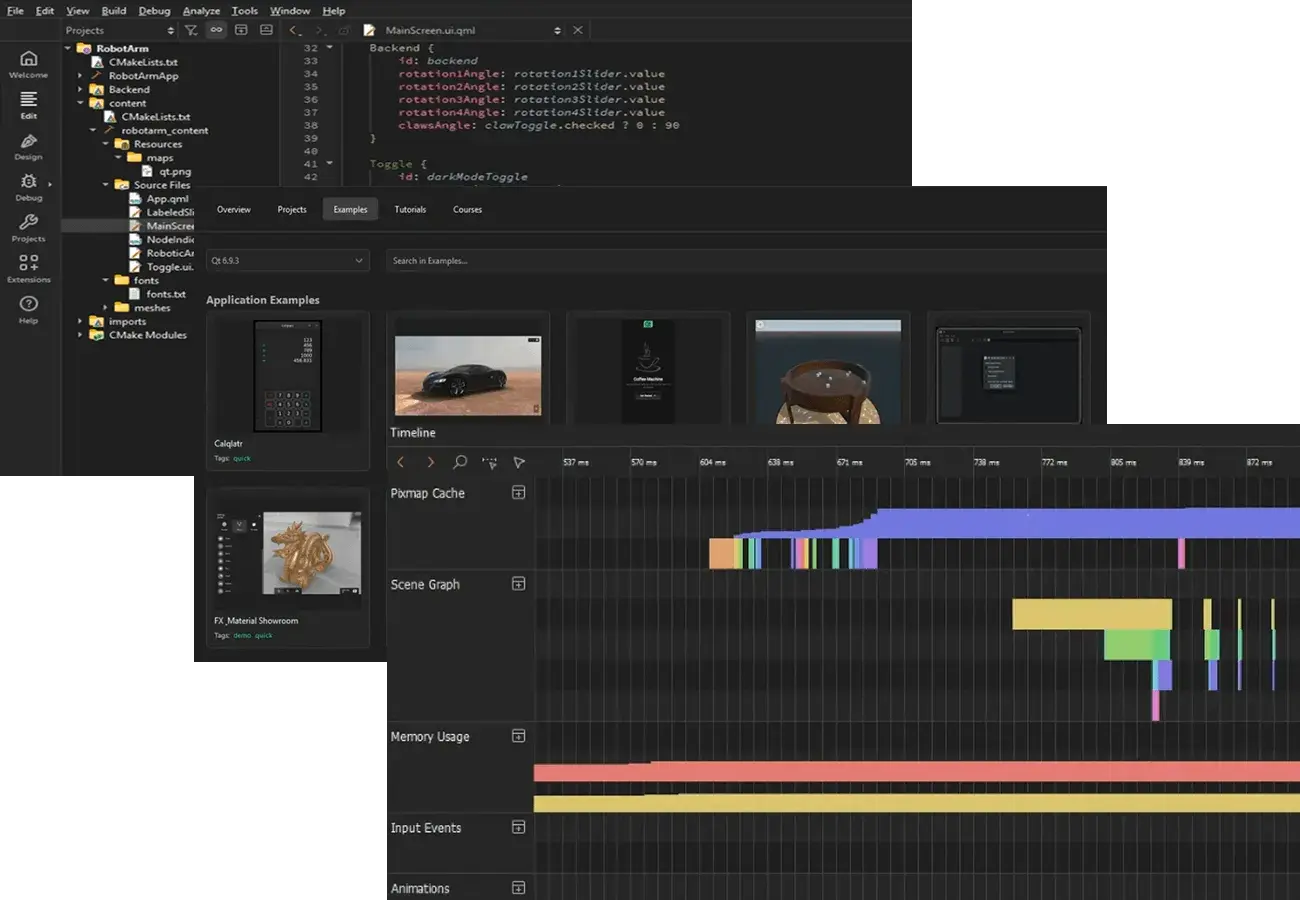Toggle synchronize with editor link button
This screenshot has height=900, width=1300.
pos(216,31)
